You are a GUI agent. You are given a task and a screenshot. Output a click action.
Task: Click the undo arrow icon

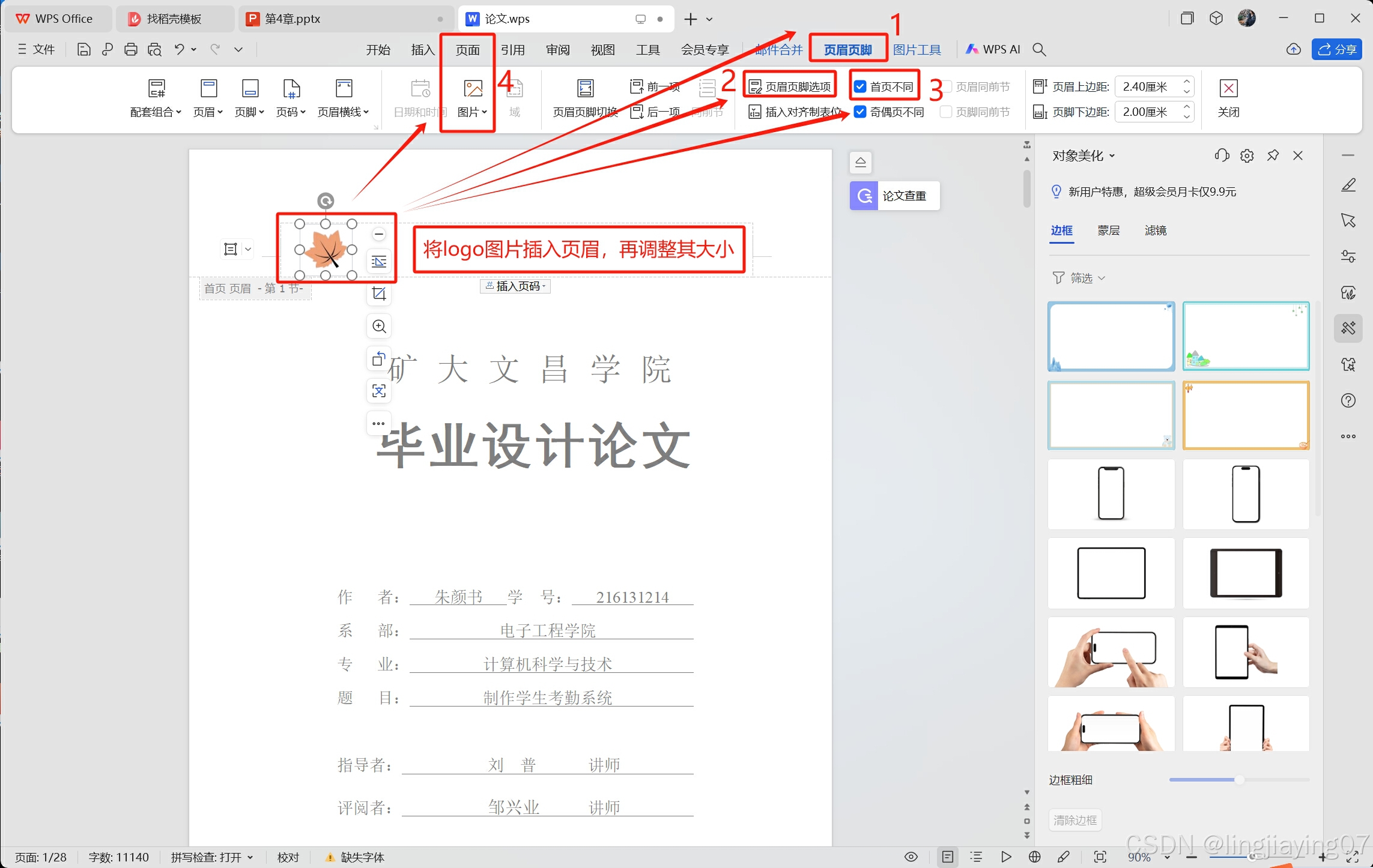tap(179, 50)
